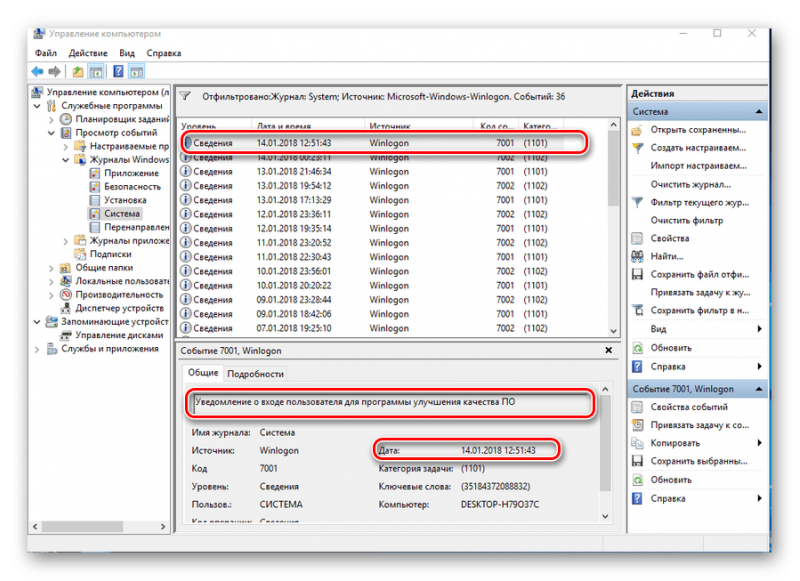
Task: Click the Просмотр событий tree icon
Action: coord(66,133)
